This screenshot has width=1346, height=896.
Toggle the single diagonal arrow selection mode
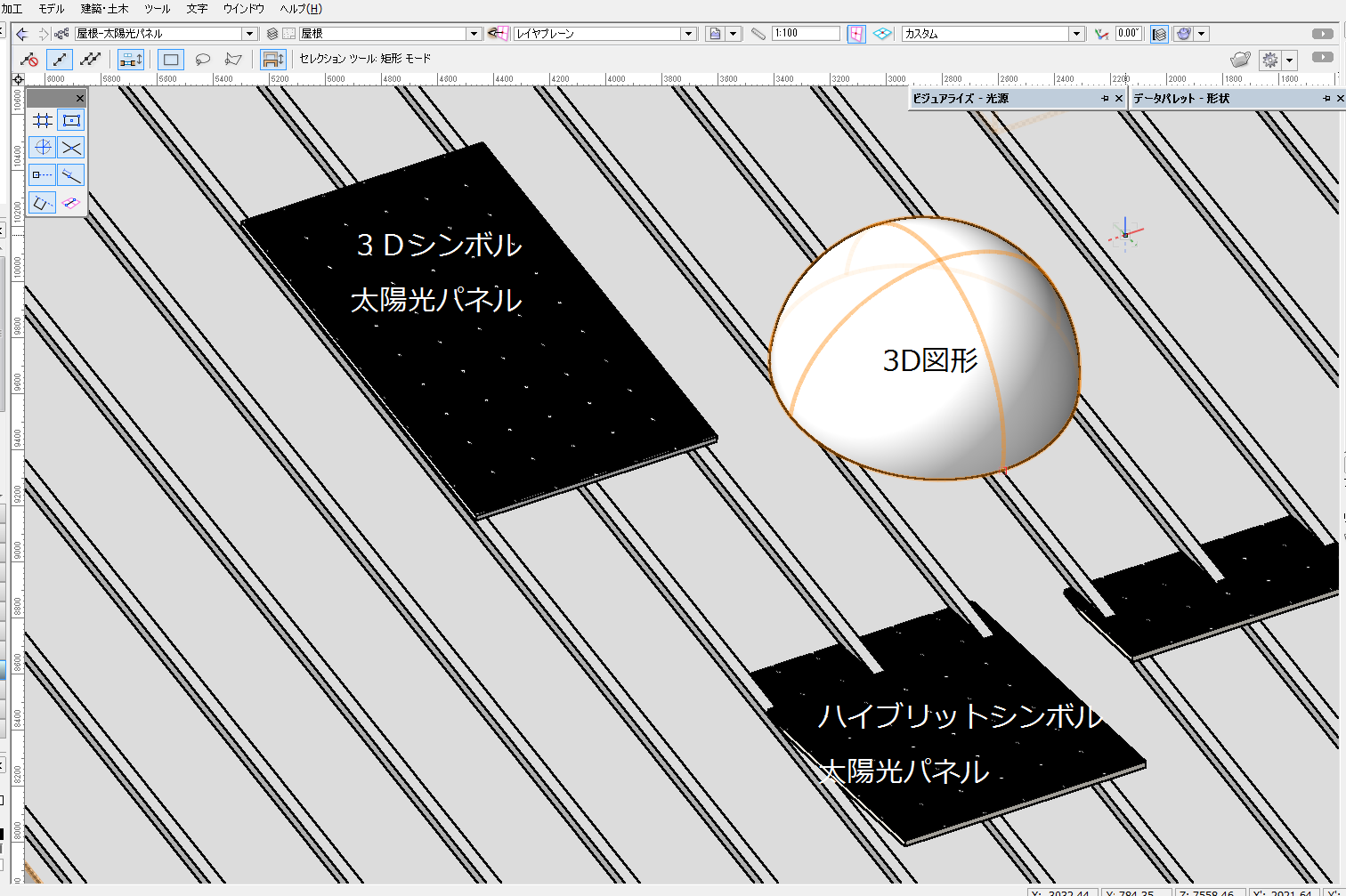coord(60,60)
